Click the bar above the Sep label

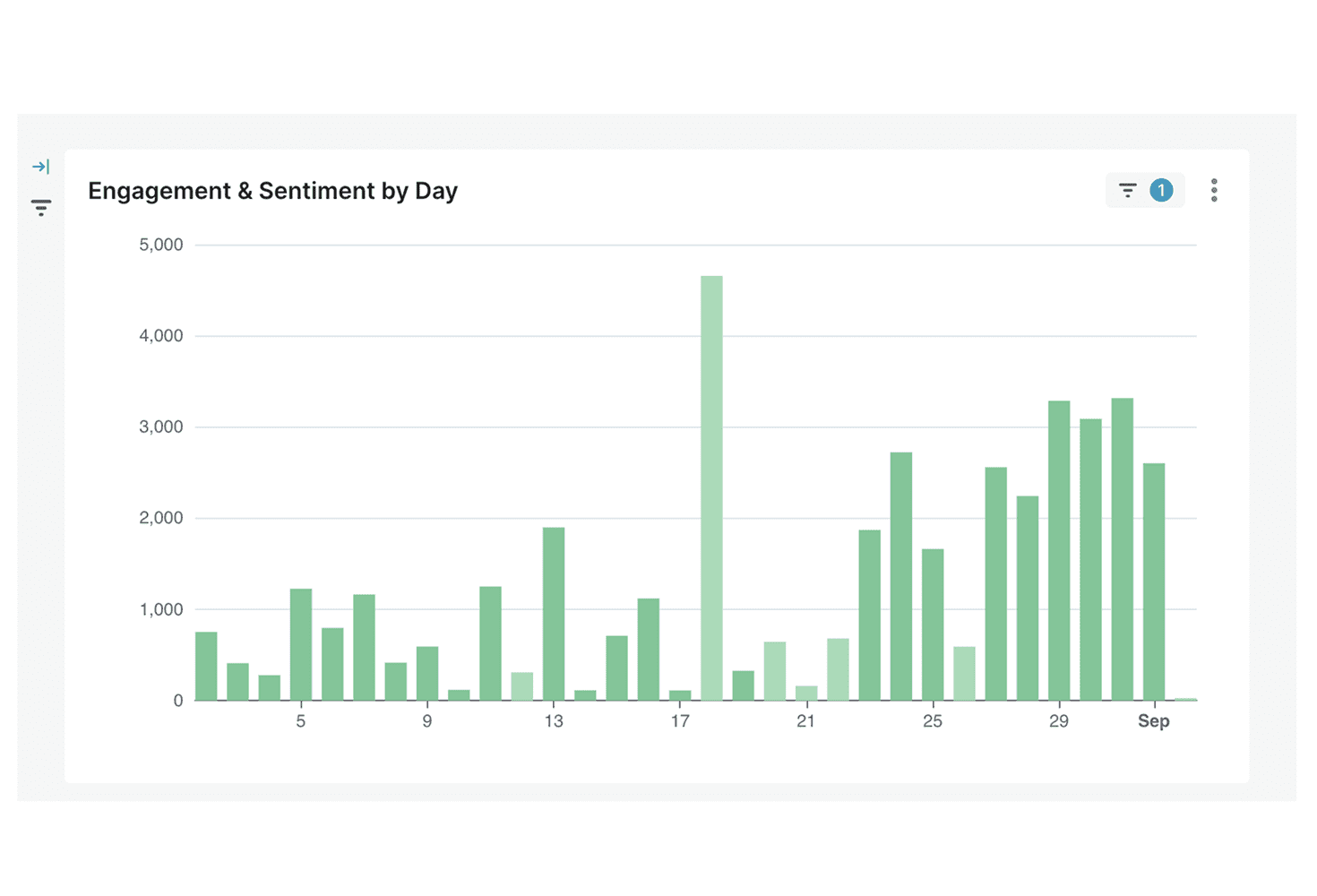(x=1154, y=582)
